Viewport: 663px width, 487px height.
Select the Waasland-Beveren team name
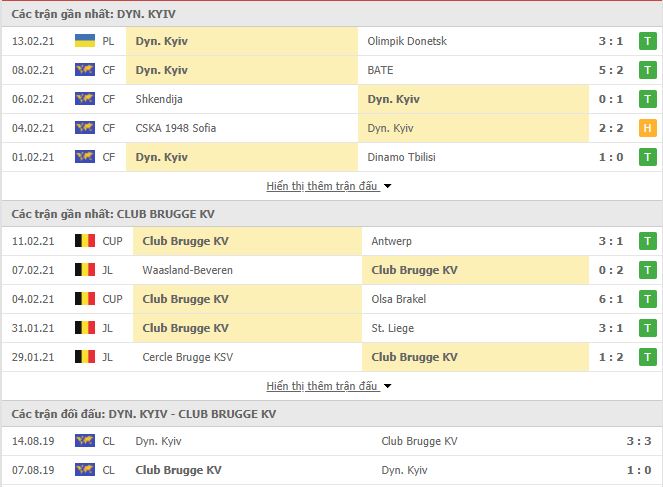(187, 270)
